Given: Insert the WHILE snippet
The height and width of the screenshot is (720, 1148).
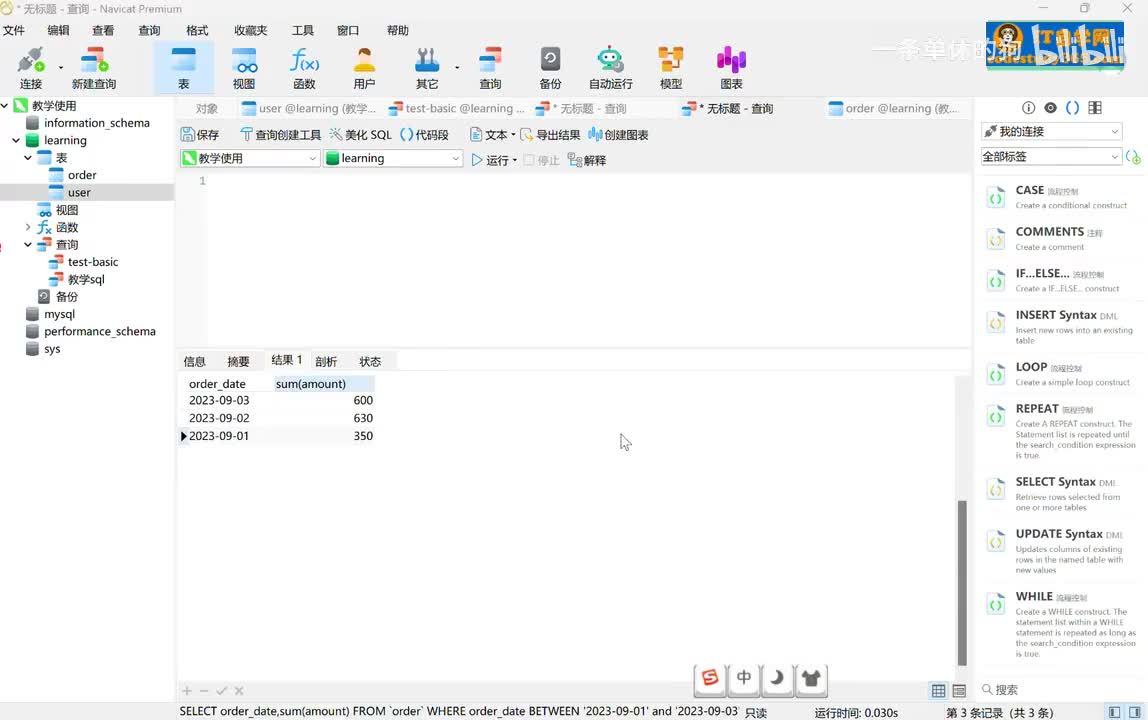Looking at the screenshot, I should click(x=1059, y=624).
